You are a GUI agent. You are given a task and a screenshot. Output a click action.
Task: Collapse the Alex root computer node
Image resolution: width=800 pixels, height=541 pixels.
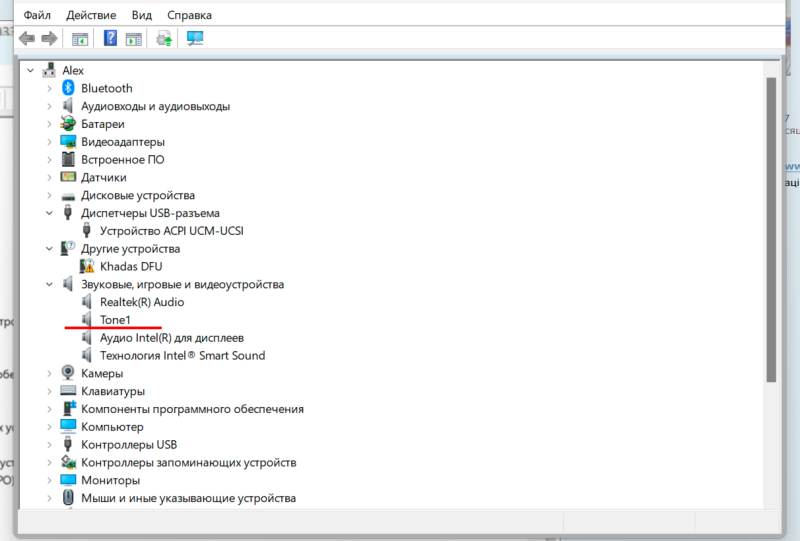coord(31,71)
